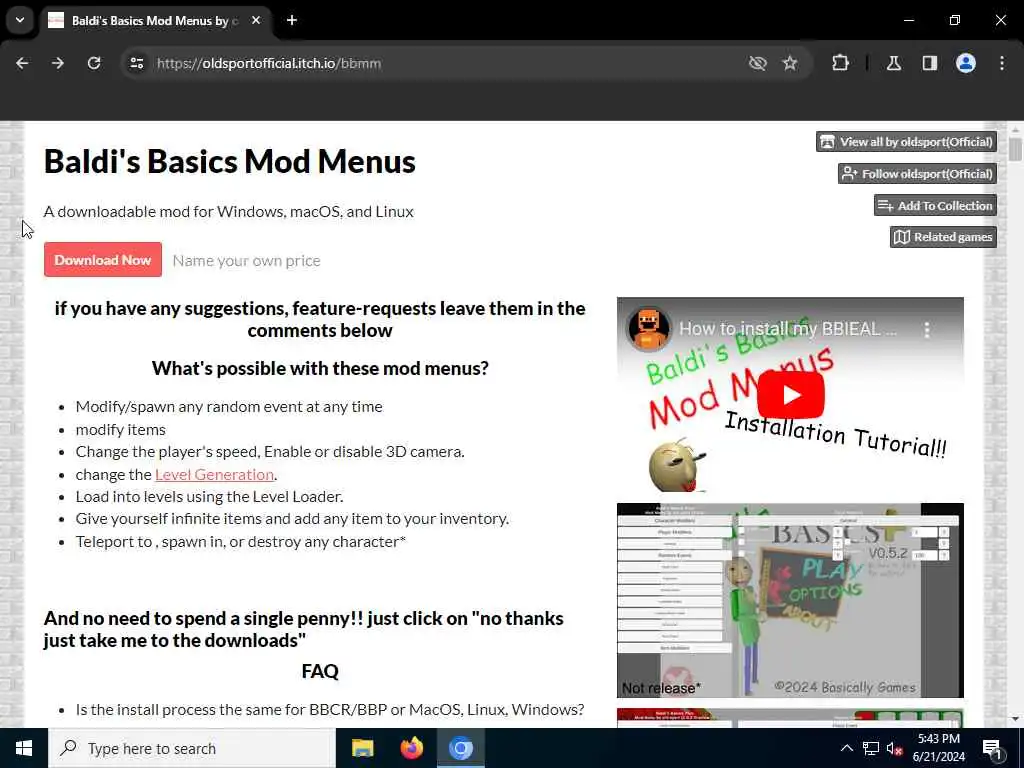Click A downloadable mod for Windows text
The image size is (1024, 768).
(x=229, y=212)
